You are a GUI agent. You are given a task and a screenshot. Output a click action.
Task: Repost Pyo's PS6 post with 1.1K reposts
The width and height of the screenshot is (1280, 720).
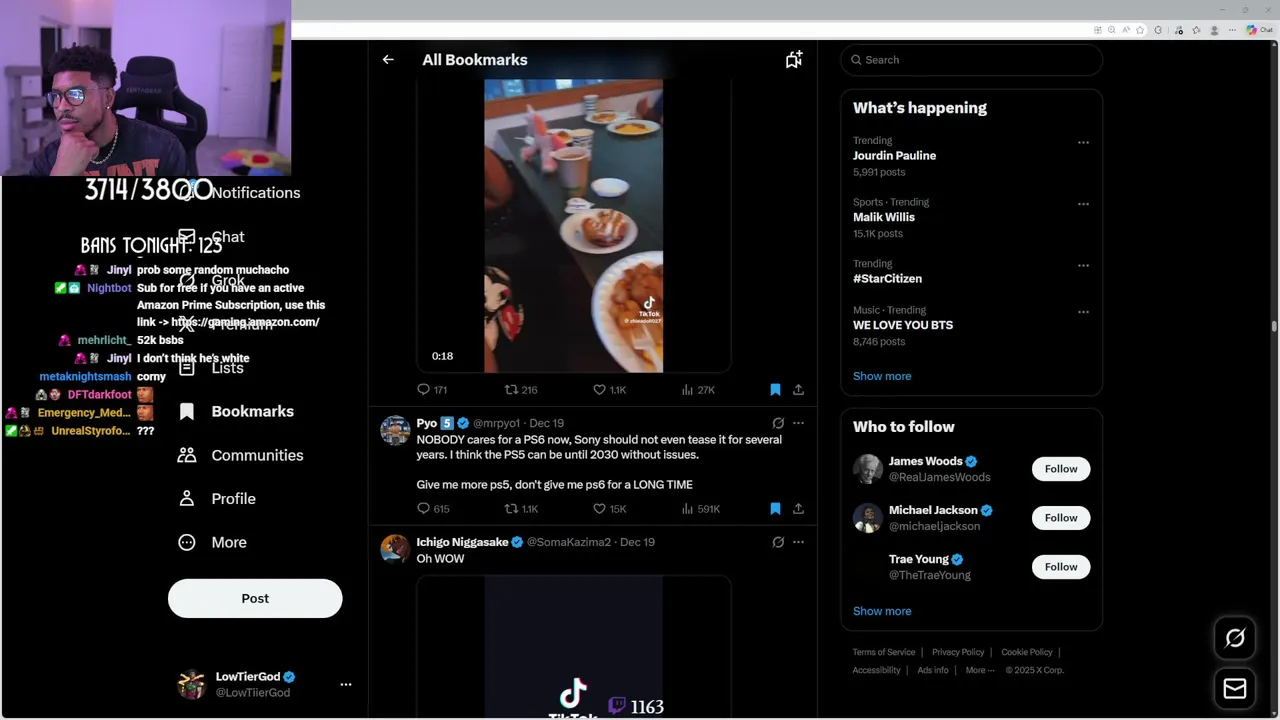pyautogui.click(x=521, y=509)
